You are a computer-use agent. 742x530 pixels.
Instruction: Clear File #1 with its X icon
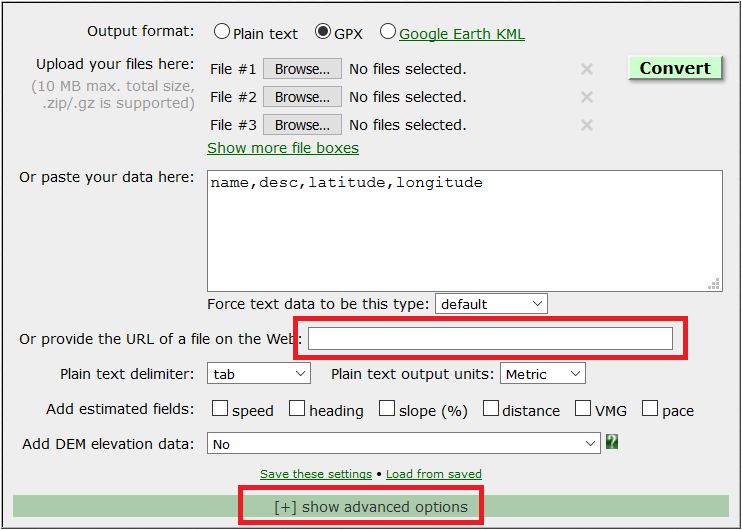coord(587,70)
